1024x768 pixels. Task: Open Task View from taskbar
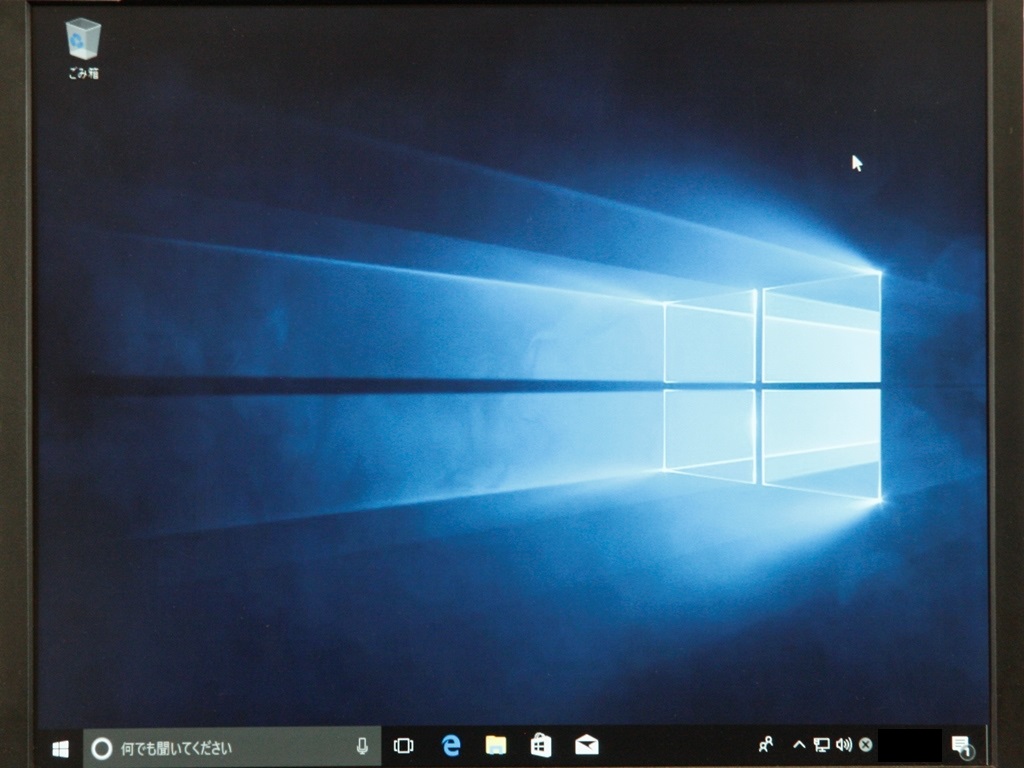(404, 745)
